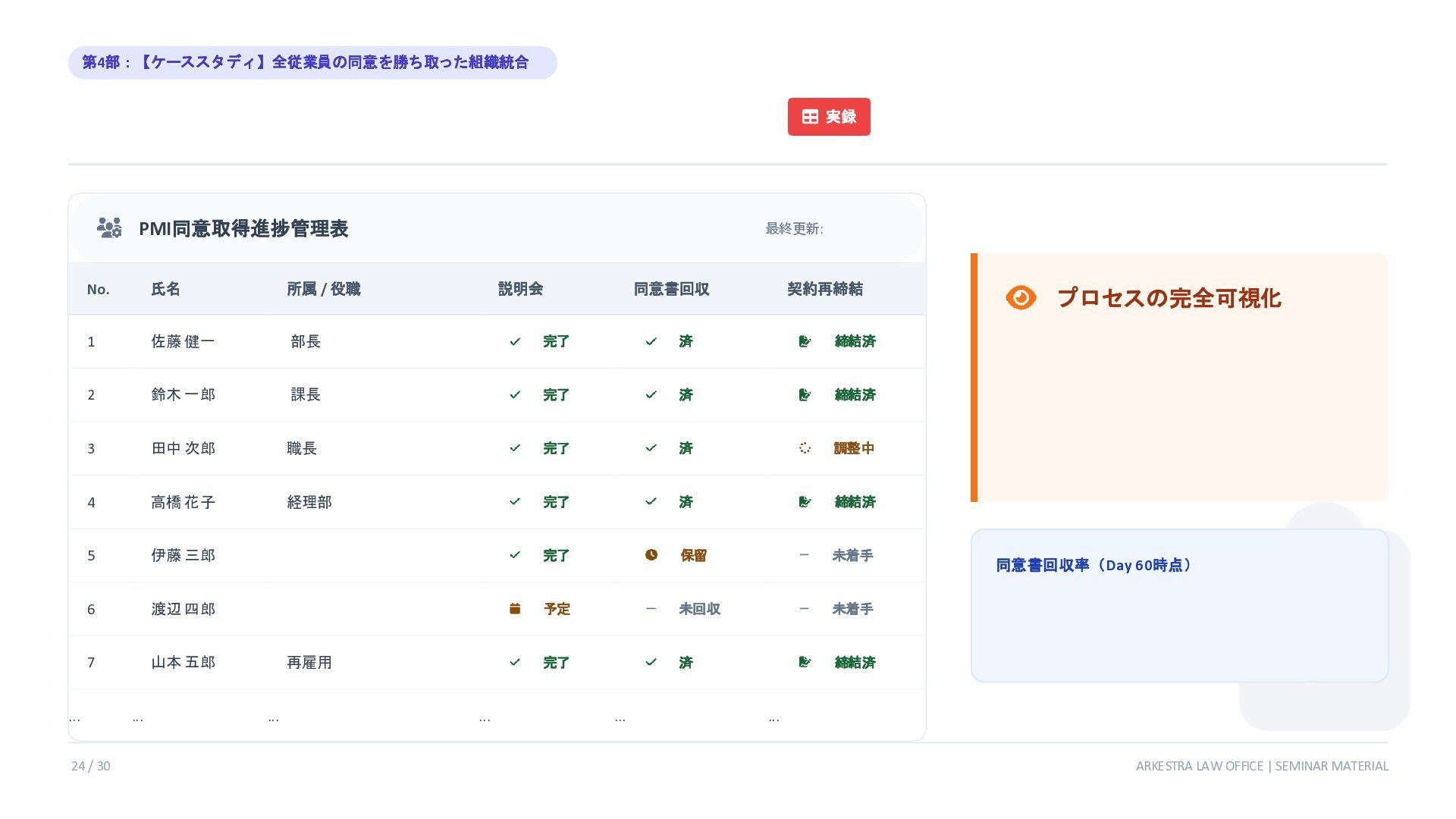This screenshot has height=819, width=1456.
Task: Click the 説明会 checkmark in 伊藤 三郎 row
Action: click(515, 555)
